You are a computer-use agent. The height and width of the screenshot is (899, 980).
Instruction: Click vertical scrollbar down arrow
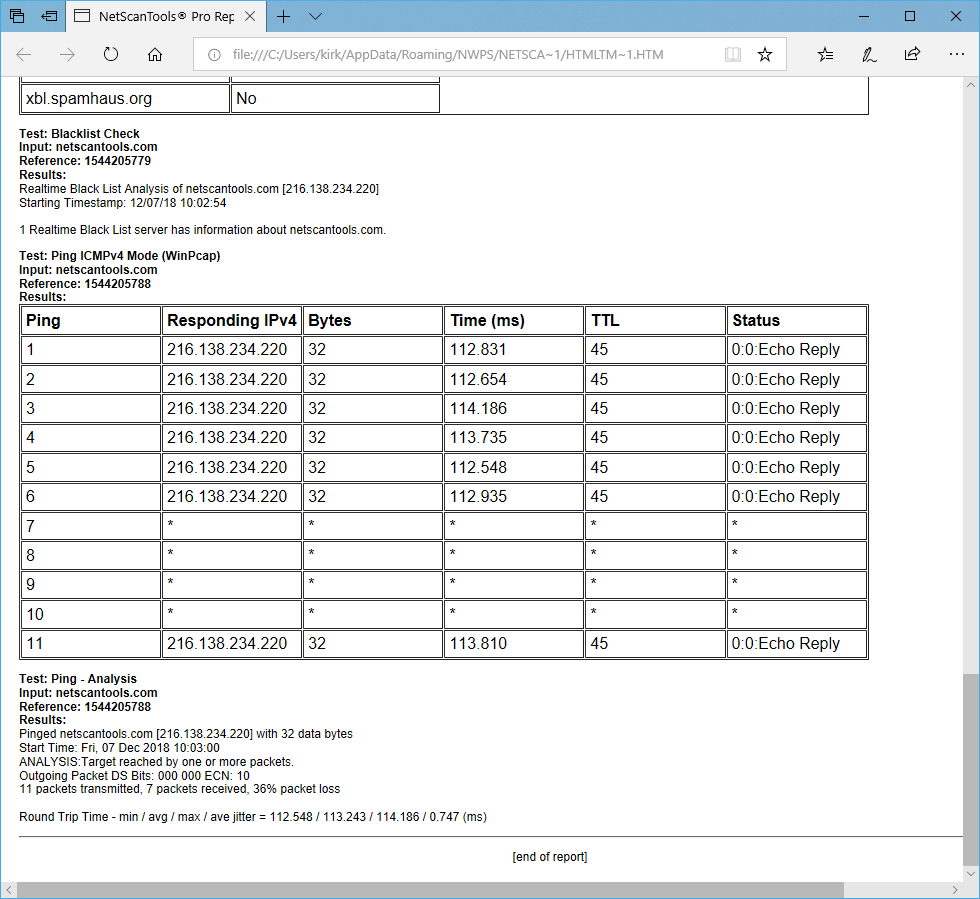tap(971, 873)
